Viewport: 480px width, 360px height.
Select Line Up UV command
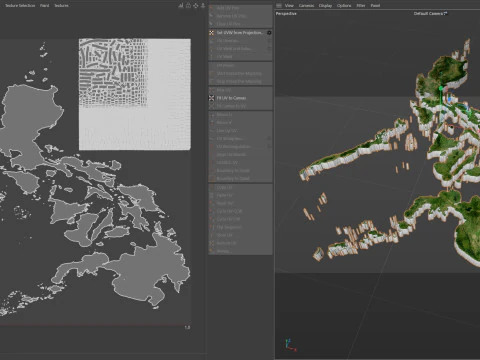pos(240,130)
